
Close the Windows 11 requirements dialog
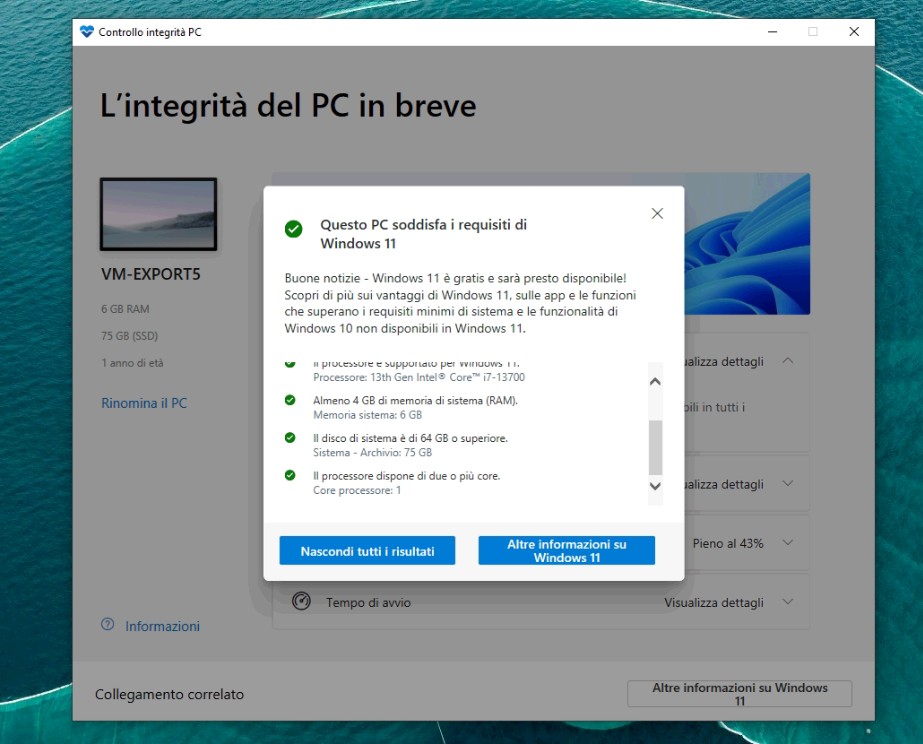(x=657, y=213)
